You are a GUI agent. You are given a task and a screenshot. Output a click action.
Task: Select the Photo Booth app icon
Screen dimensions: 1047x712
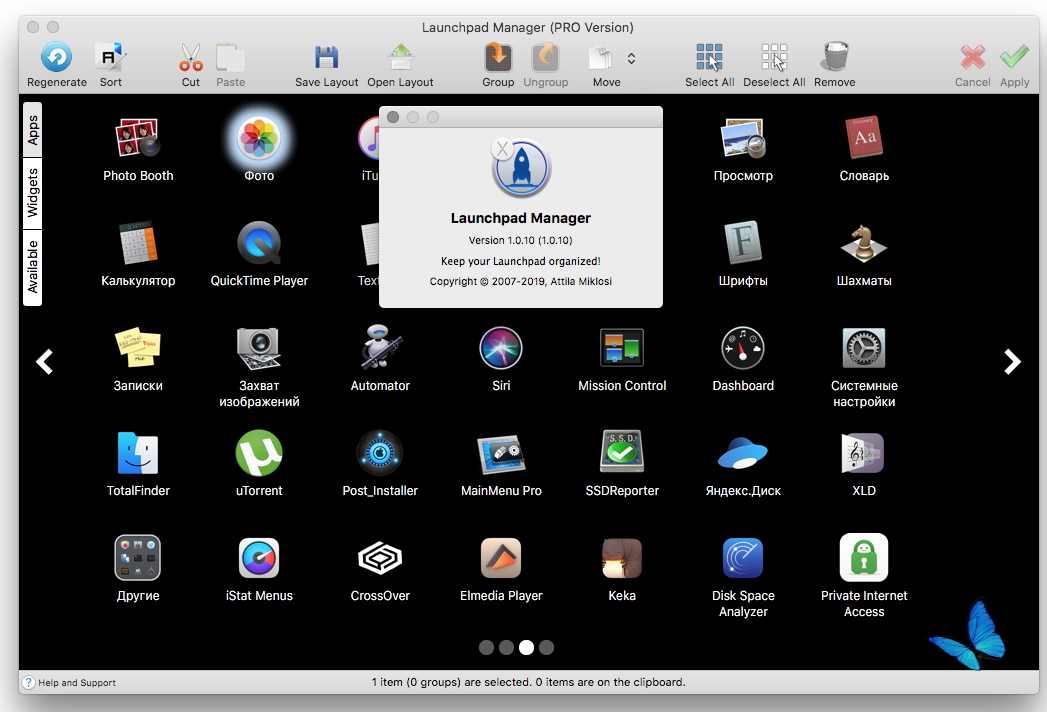point(138,138)
